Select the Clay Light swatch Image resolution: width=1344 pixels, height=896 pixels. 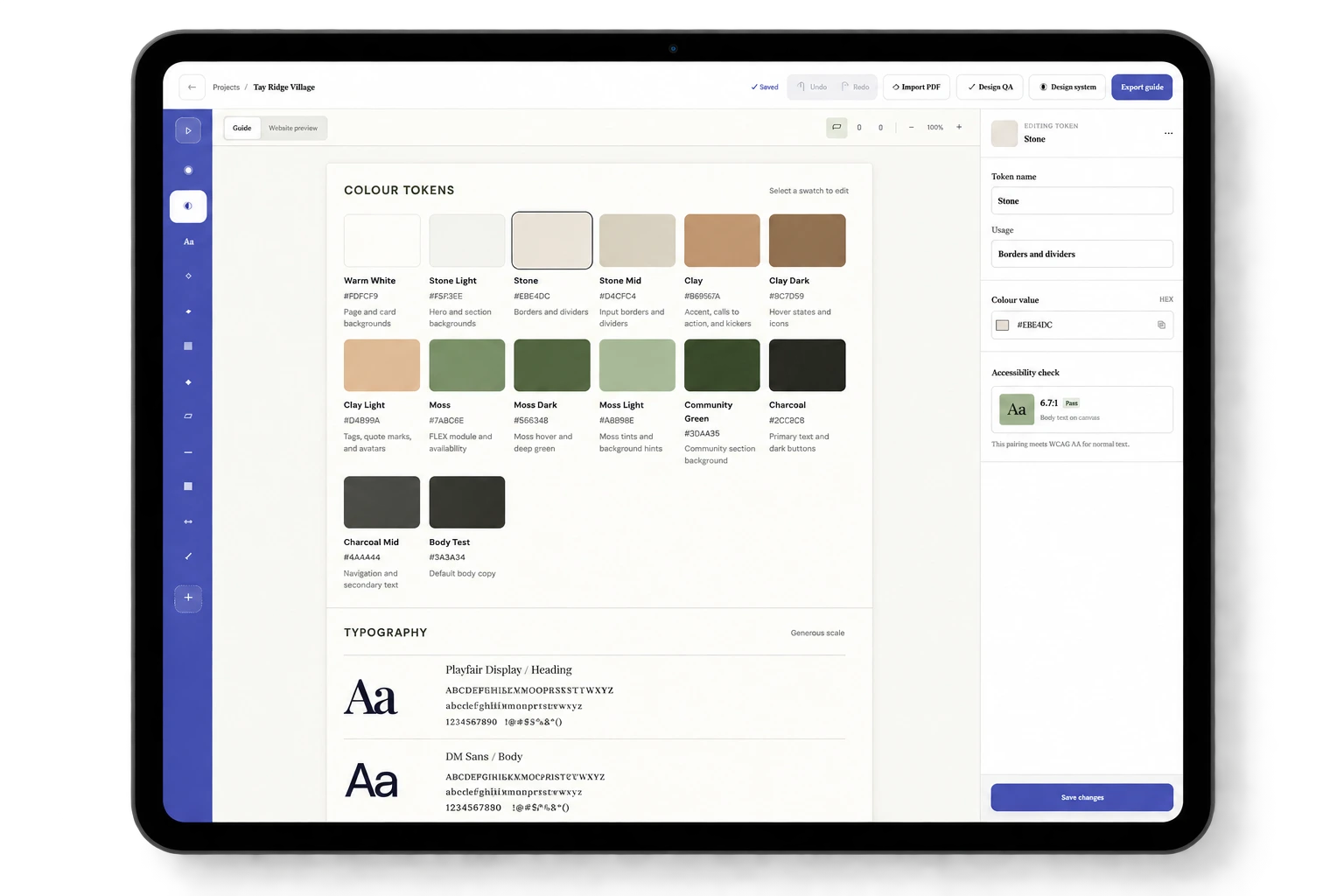pyautogui.click(x=381, y=365)
